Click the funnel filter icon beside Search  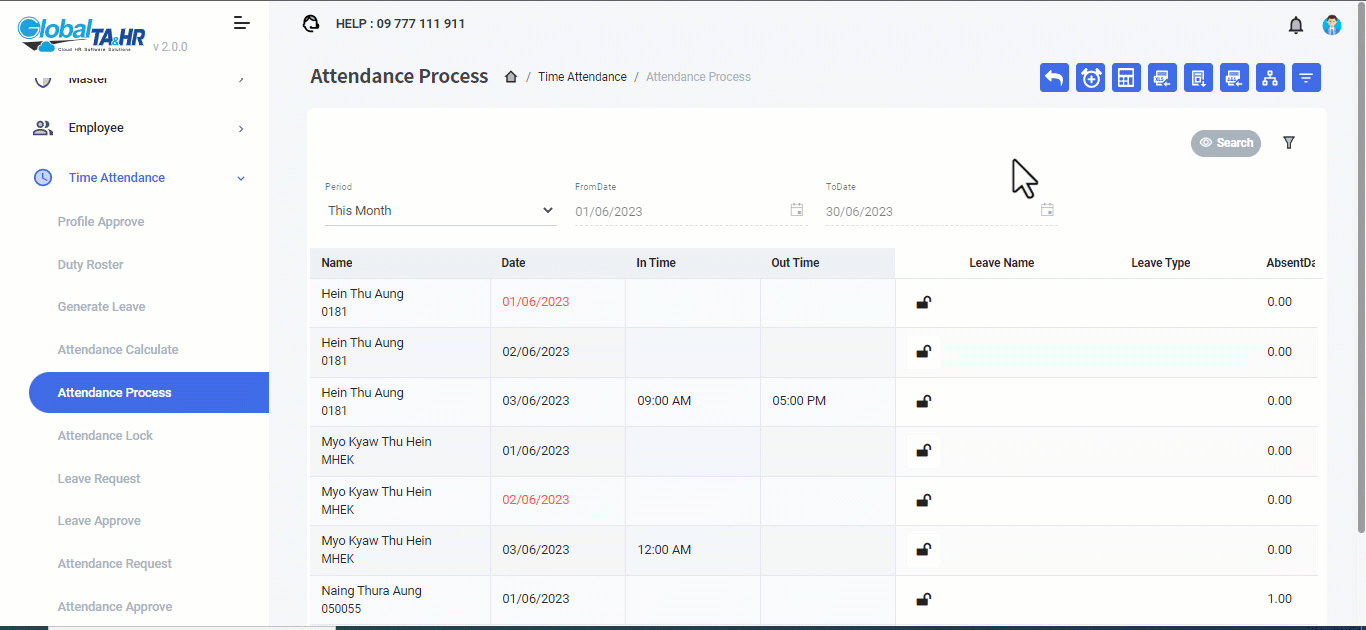pyautogui.click(x=1289, y=143)
